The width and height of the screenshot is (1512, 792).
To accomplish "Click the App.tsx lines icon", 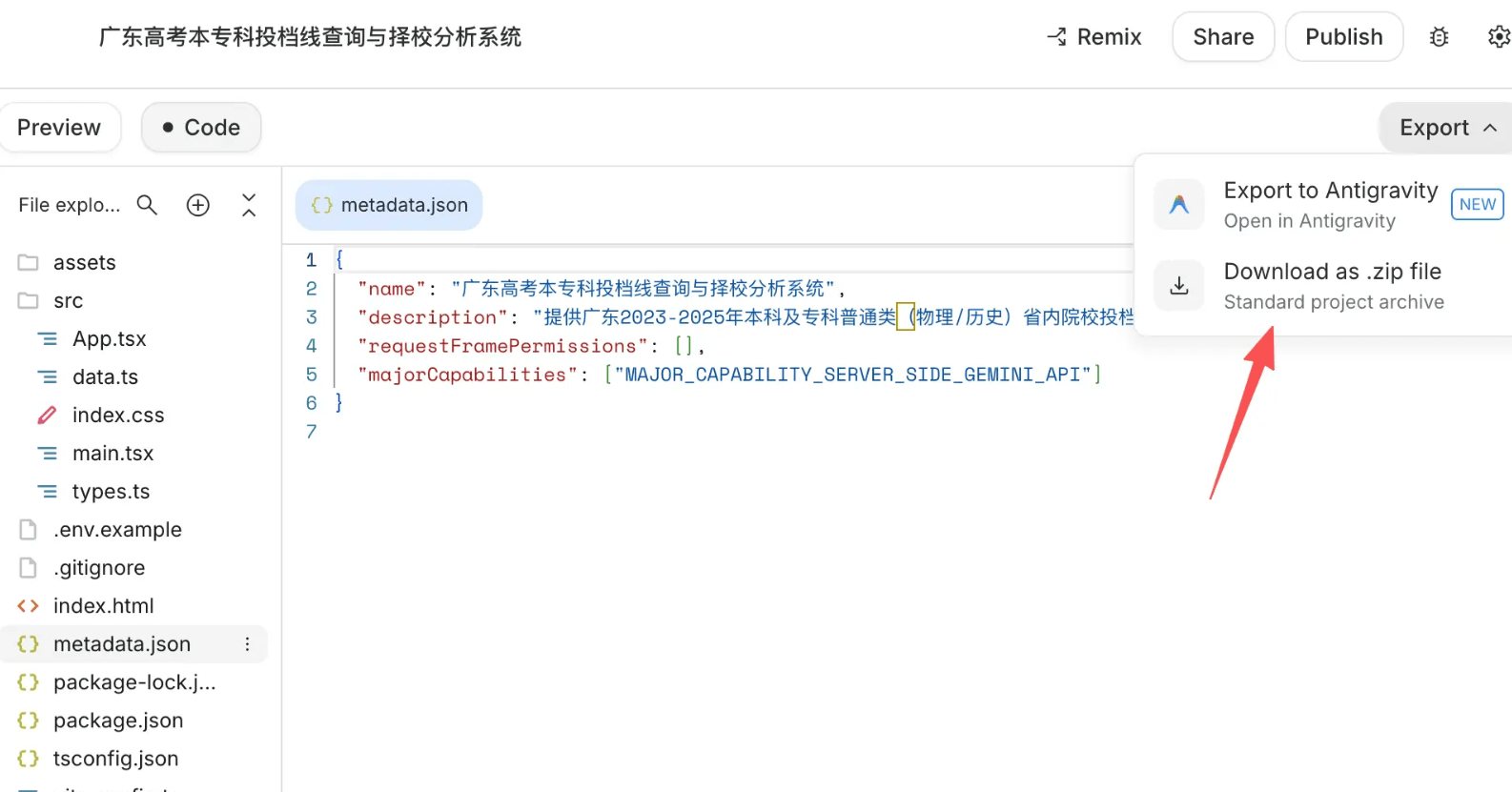I will 47,338.
